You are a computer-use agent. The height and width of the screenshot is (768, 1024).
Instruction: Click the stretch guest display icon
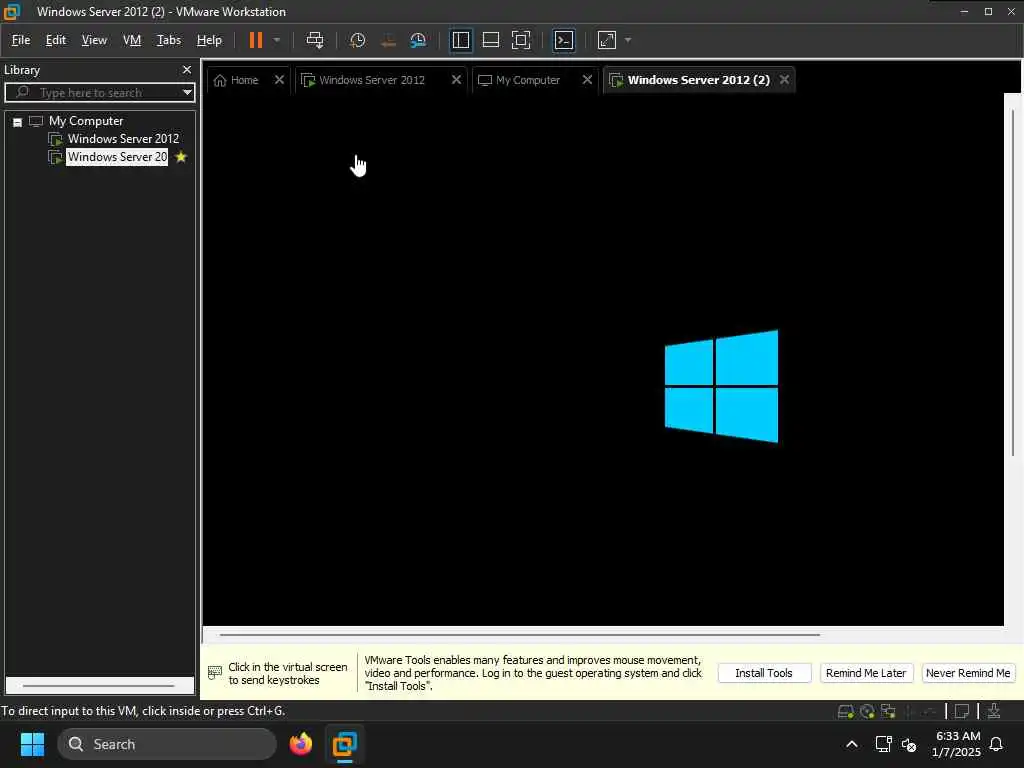607,40
